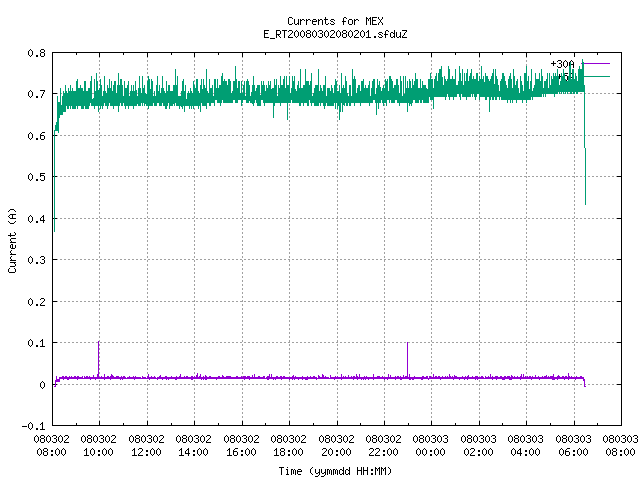This screenshot has height=480, width=640.
Task: Click the x-axis label '080302 14:00'
Action: click(x=193, y=446)
